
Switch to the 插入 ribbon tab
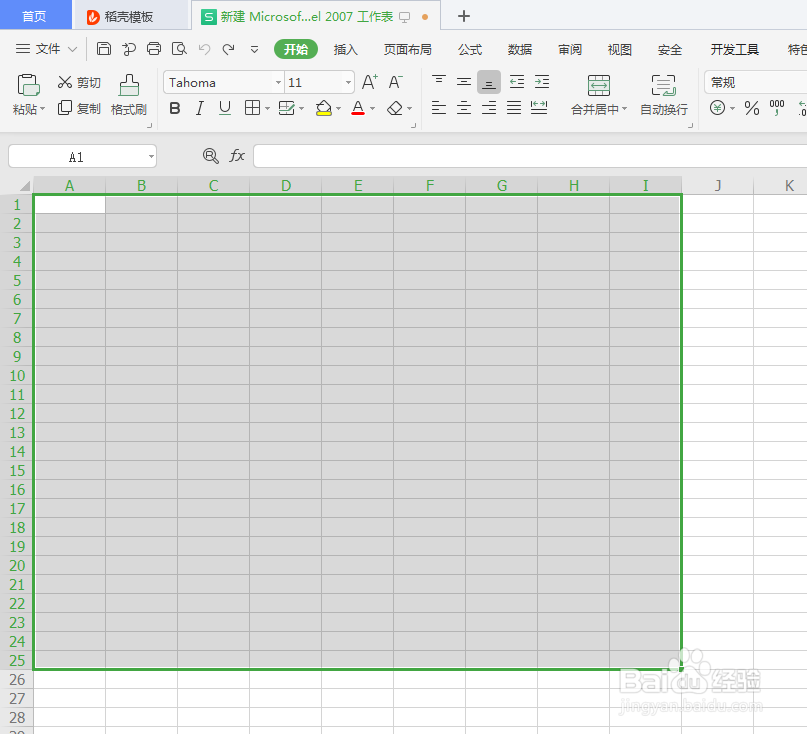tap(345, 49)
